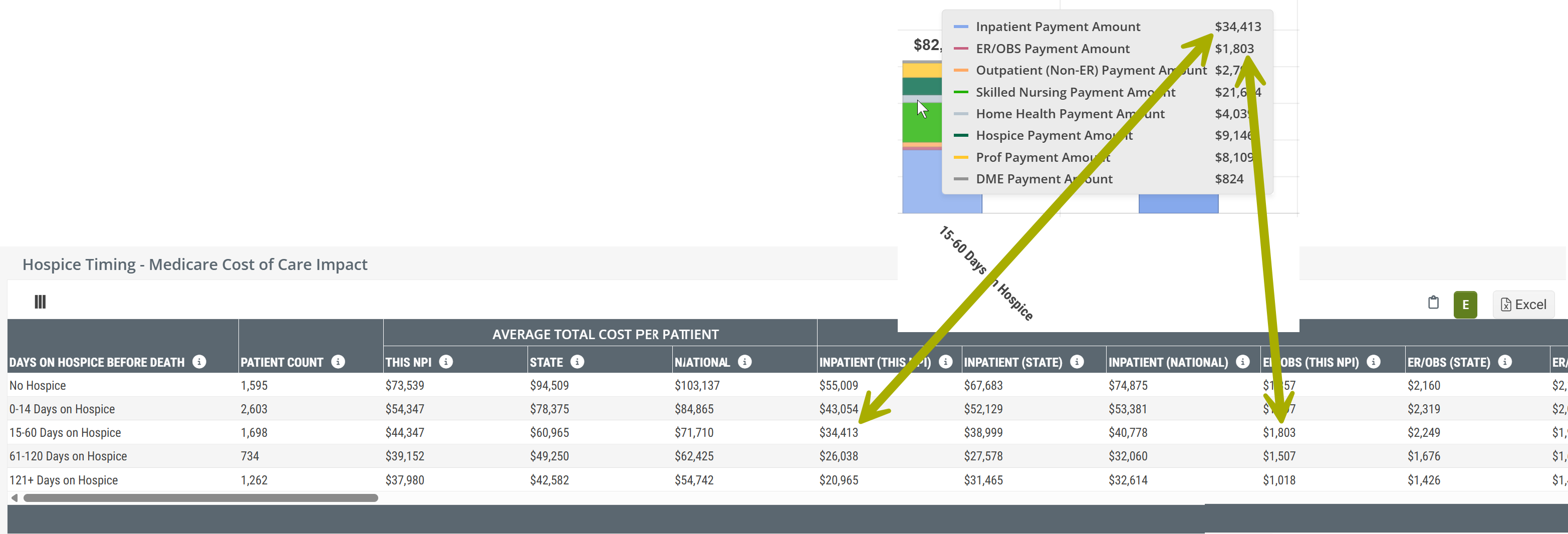Click the Days on Hospice Before Death header

tap(97, 362)
